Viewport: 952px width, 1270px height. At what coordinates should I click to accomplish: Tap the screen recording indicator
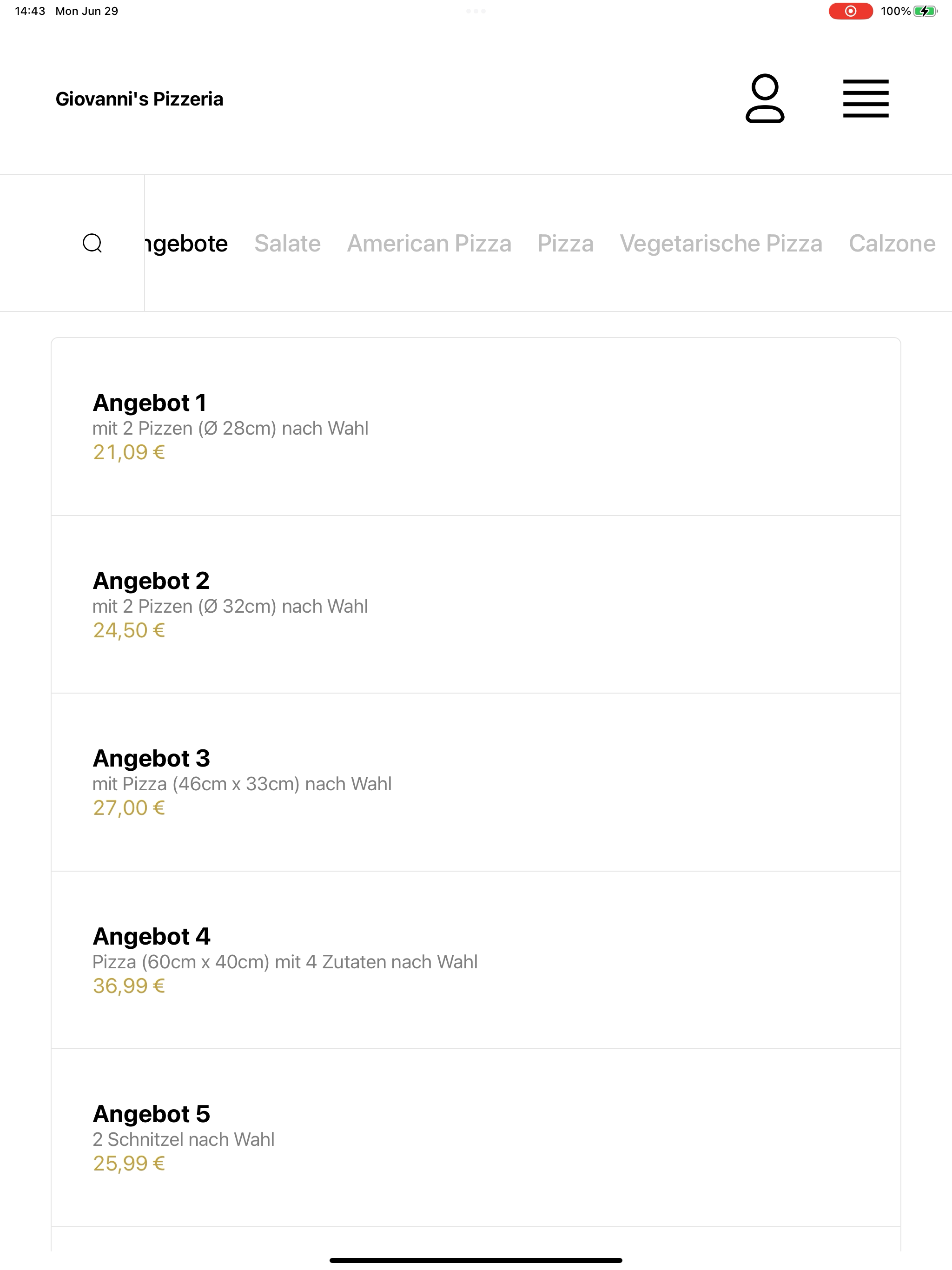click(850, 11)
